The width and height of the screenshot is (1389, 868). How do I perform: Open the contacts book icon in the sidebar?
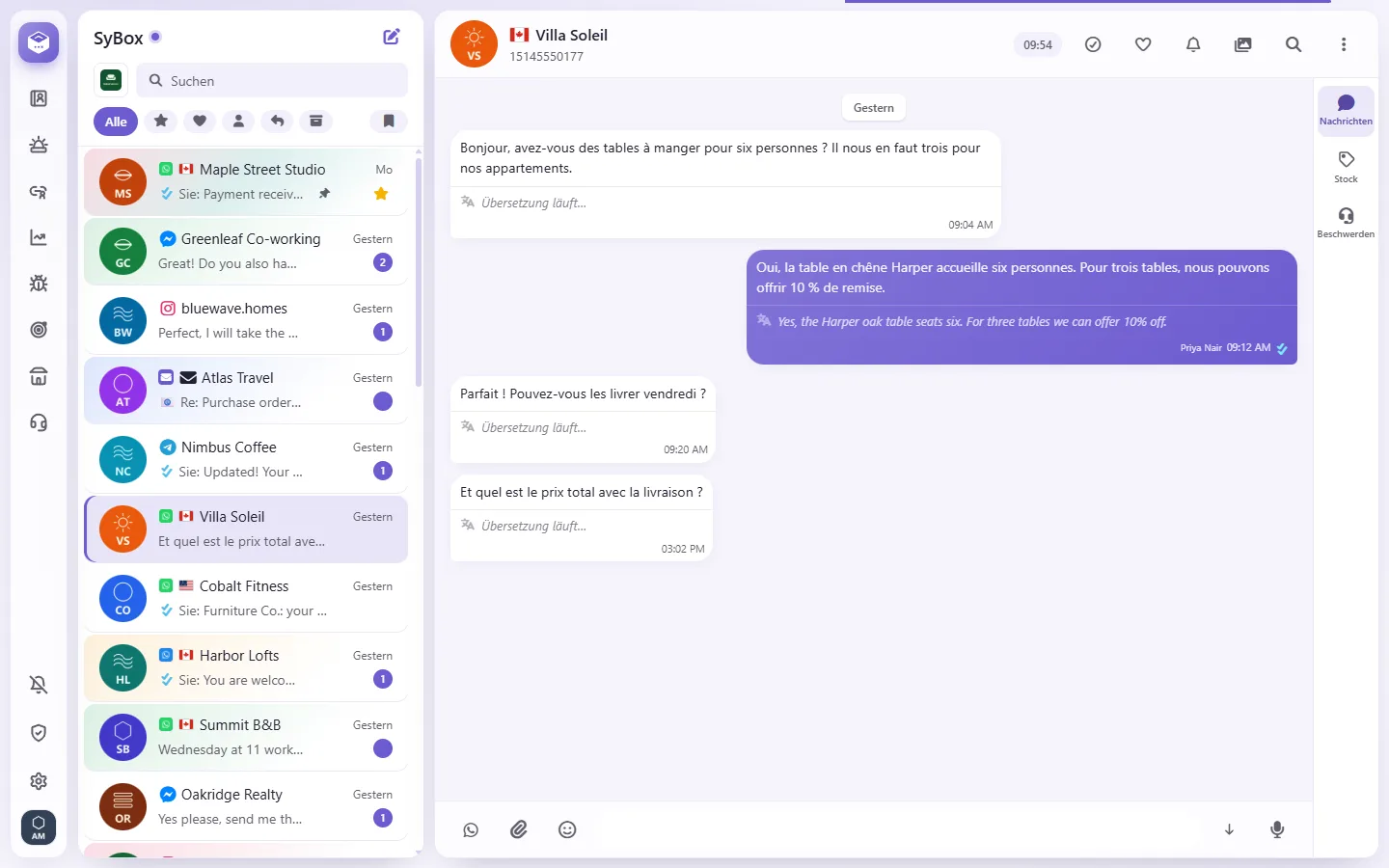pyautogui.click(x=39, y=98)
